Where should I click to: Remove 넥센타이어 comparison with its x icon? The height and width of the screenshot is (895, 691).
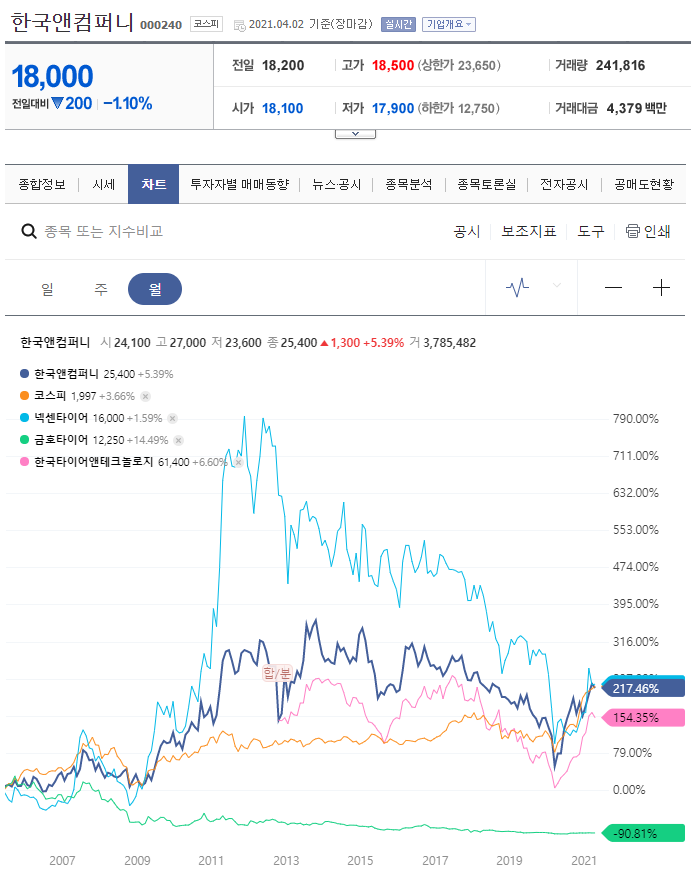point(172,418)
